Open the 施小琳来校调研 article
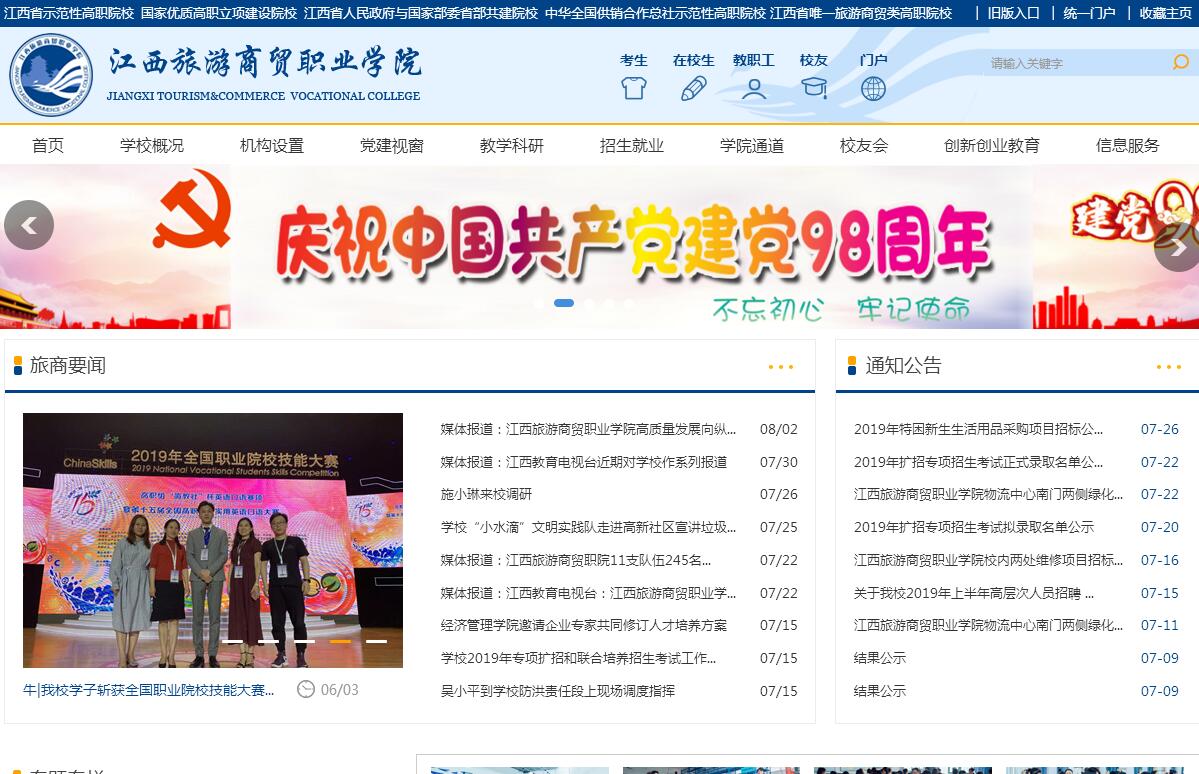Viewport: 1199px width, 774px height. 486,494
